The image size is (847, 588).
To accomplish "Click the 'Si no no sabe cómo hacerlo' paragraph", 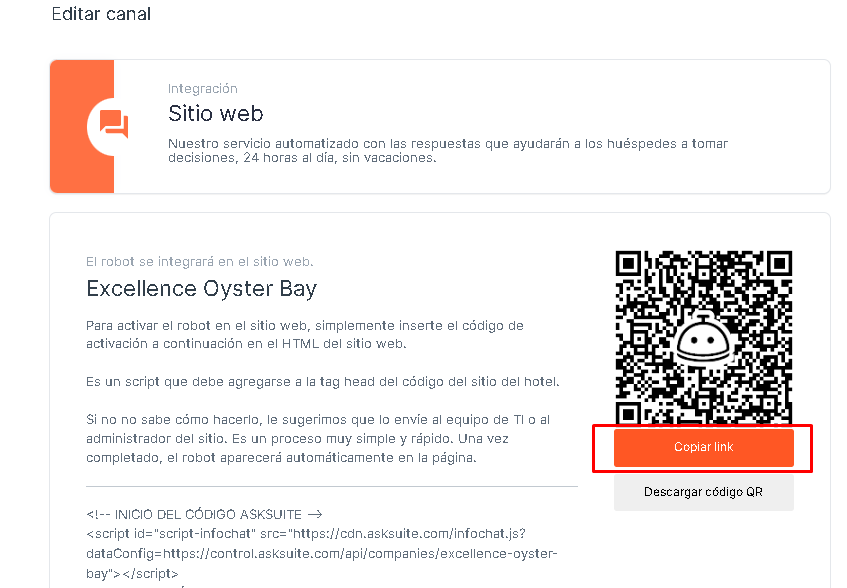I will tap(318, 438).
